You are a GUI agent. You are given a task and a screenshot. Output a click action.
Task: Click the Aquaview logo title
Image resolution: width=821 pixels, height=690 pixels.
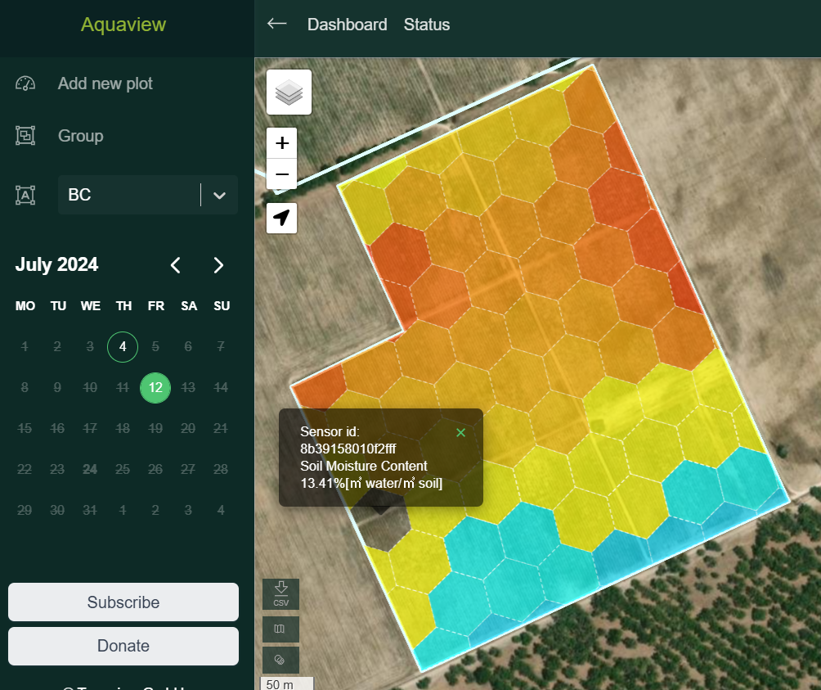pos(123,25)
